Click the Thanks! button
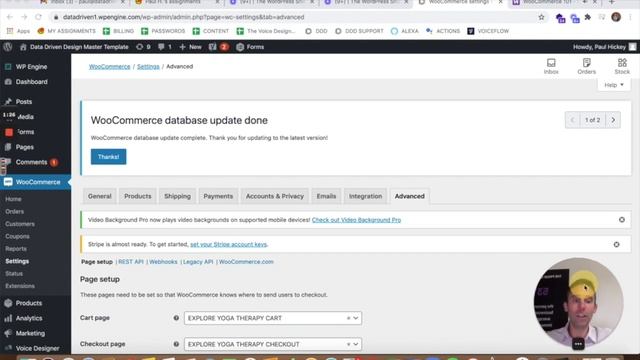This screenshot has width=640, height=360. pos(109,157)
